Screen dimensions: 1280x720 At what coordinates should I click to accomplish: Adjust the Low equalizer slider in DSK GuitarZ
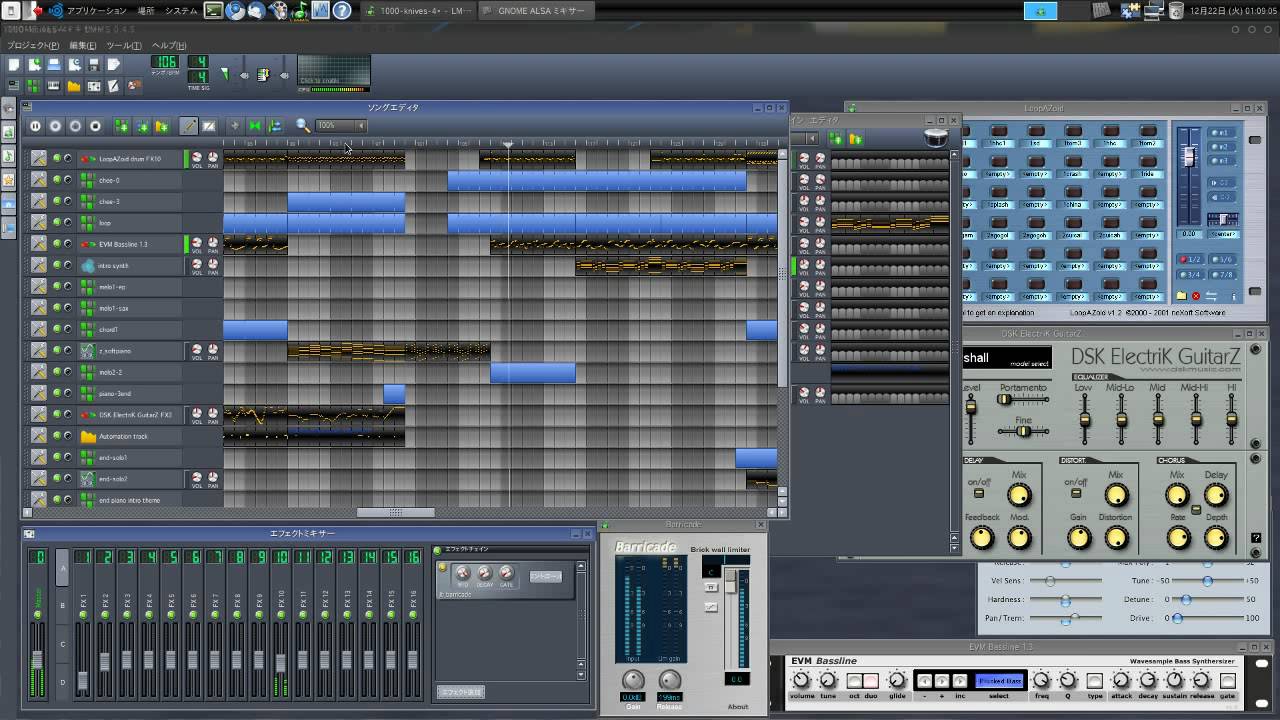(1084, 420)
